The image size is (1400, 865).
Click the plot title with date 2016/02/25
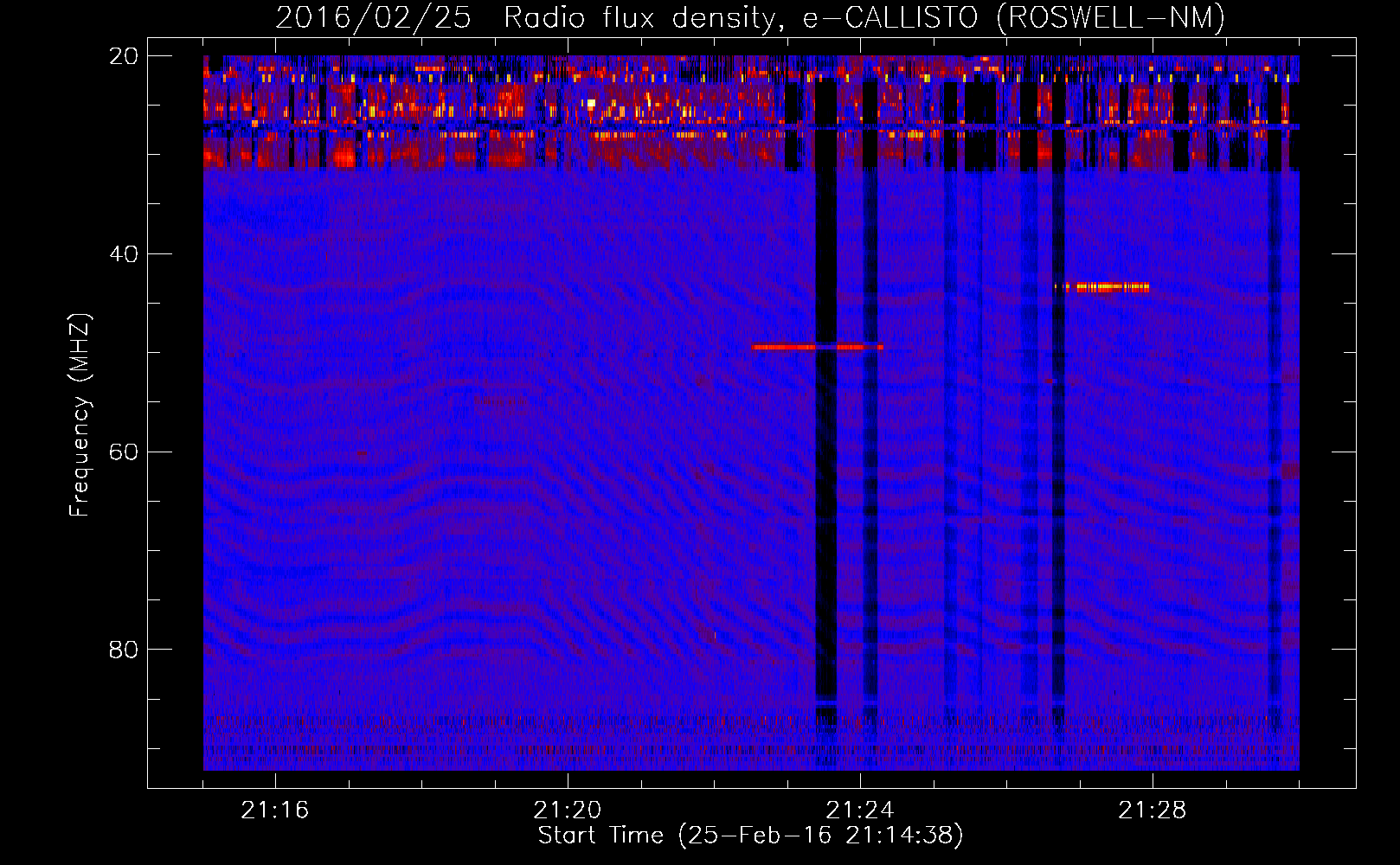click(750, 17)
